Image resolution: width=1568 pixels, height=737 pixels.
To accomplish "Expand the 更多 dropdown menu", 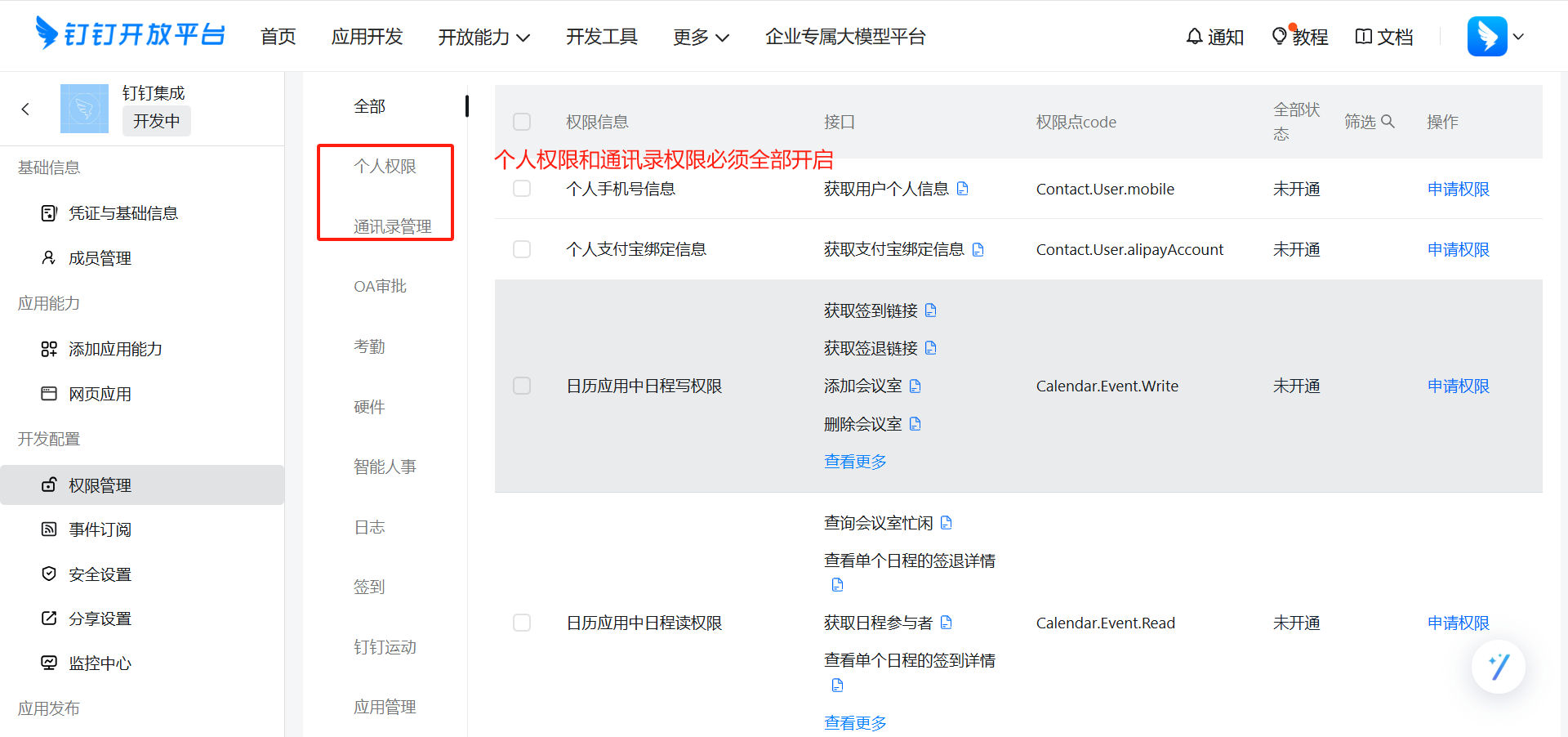I will click(702, 37).
